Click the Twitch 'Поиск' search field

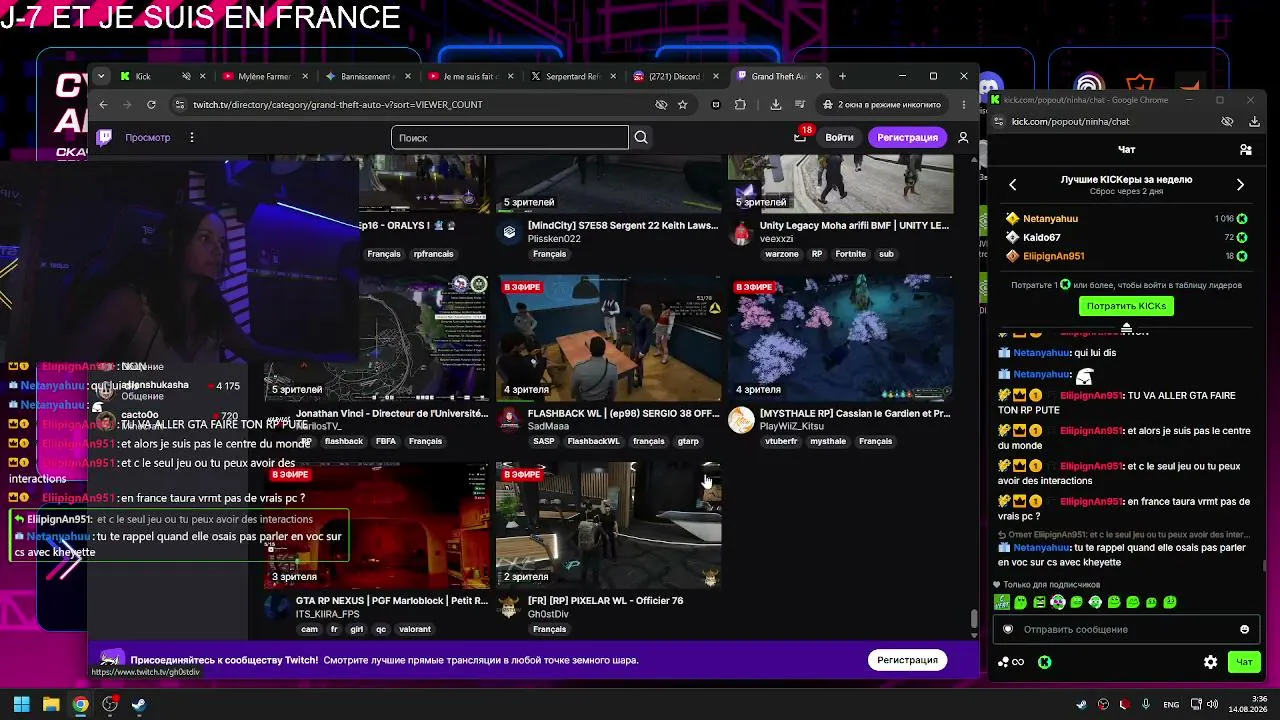click(x=510, y=137)
